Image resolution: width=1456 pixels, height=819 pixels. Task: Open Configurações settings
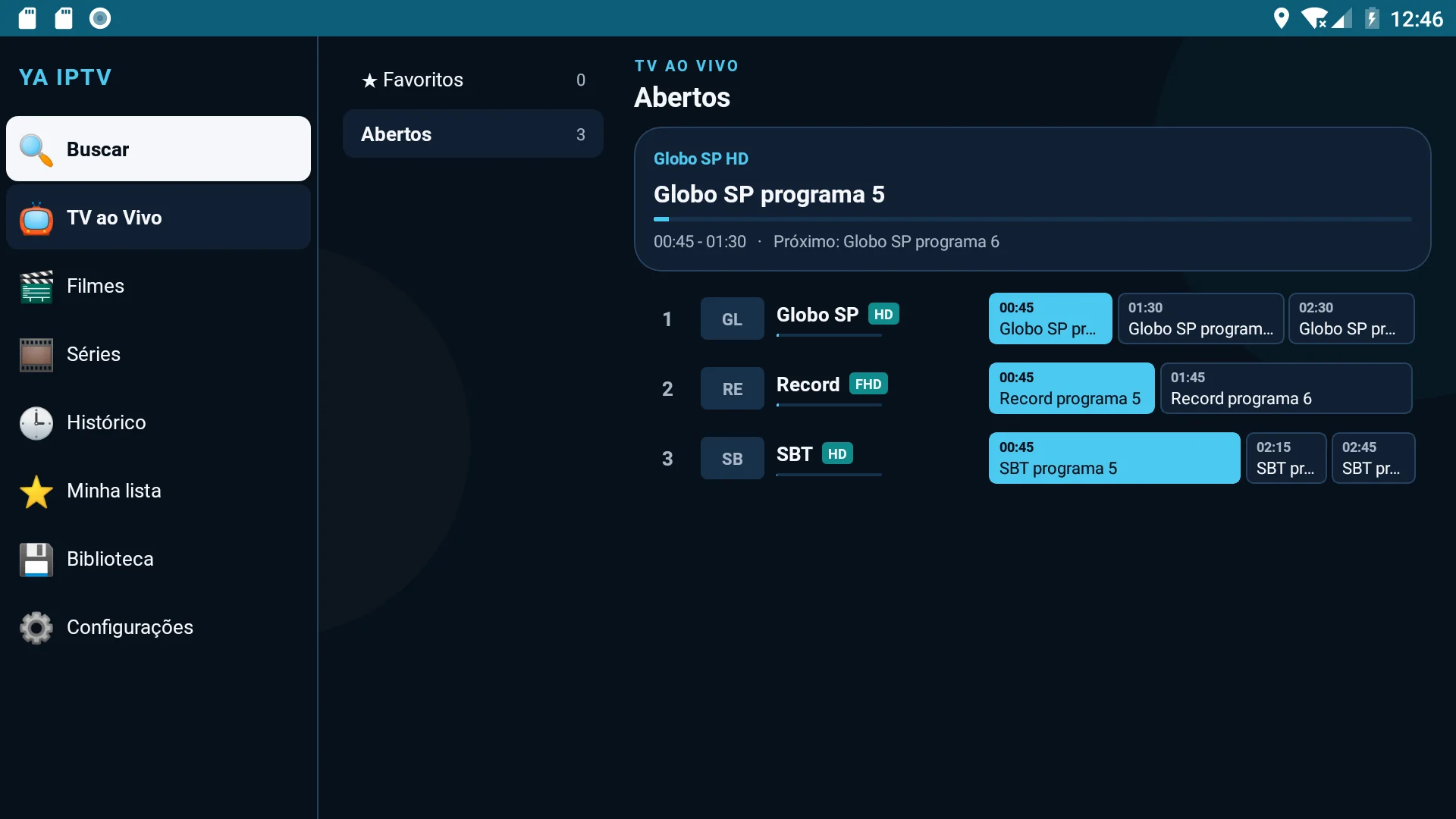tap(158, 627)
